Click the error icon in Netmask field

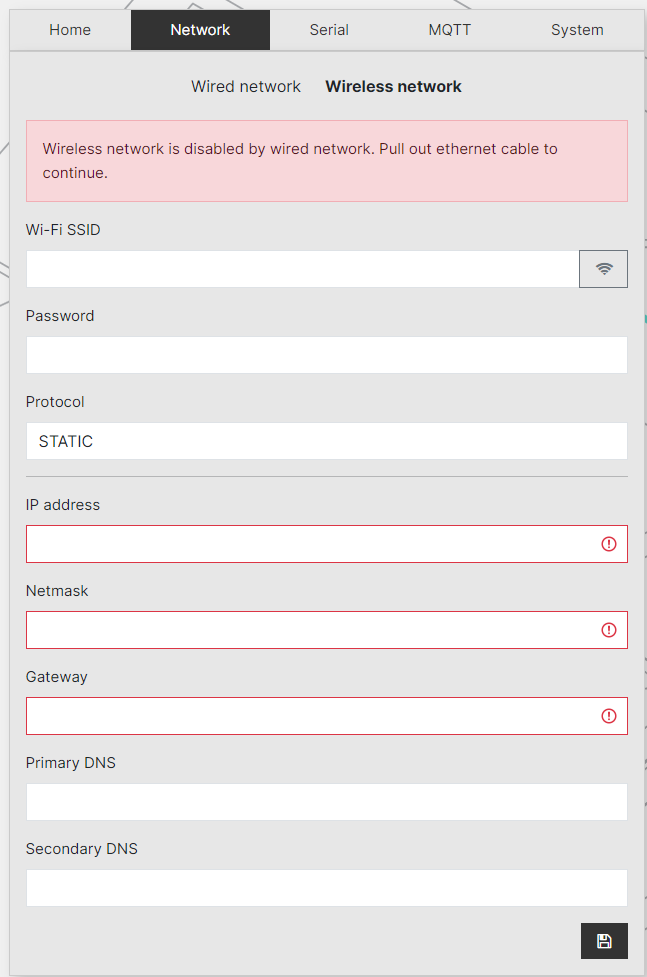pos(608,630)
